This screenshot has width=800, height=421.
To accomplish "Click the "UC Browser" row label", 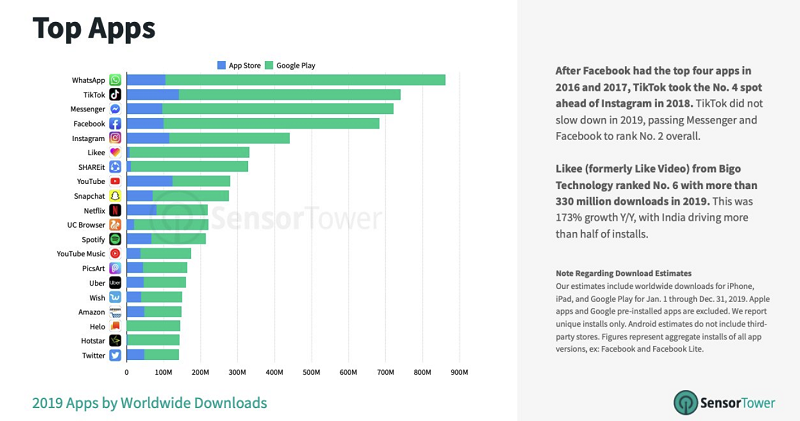I will [x=86, y=225].
